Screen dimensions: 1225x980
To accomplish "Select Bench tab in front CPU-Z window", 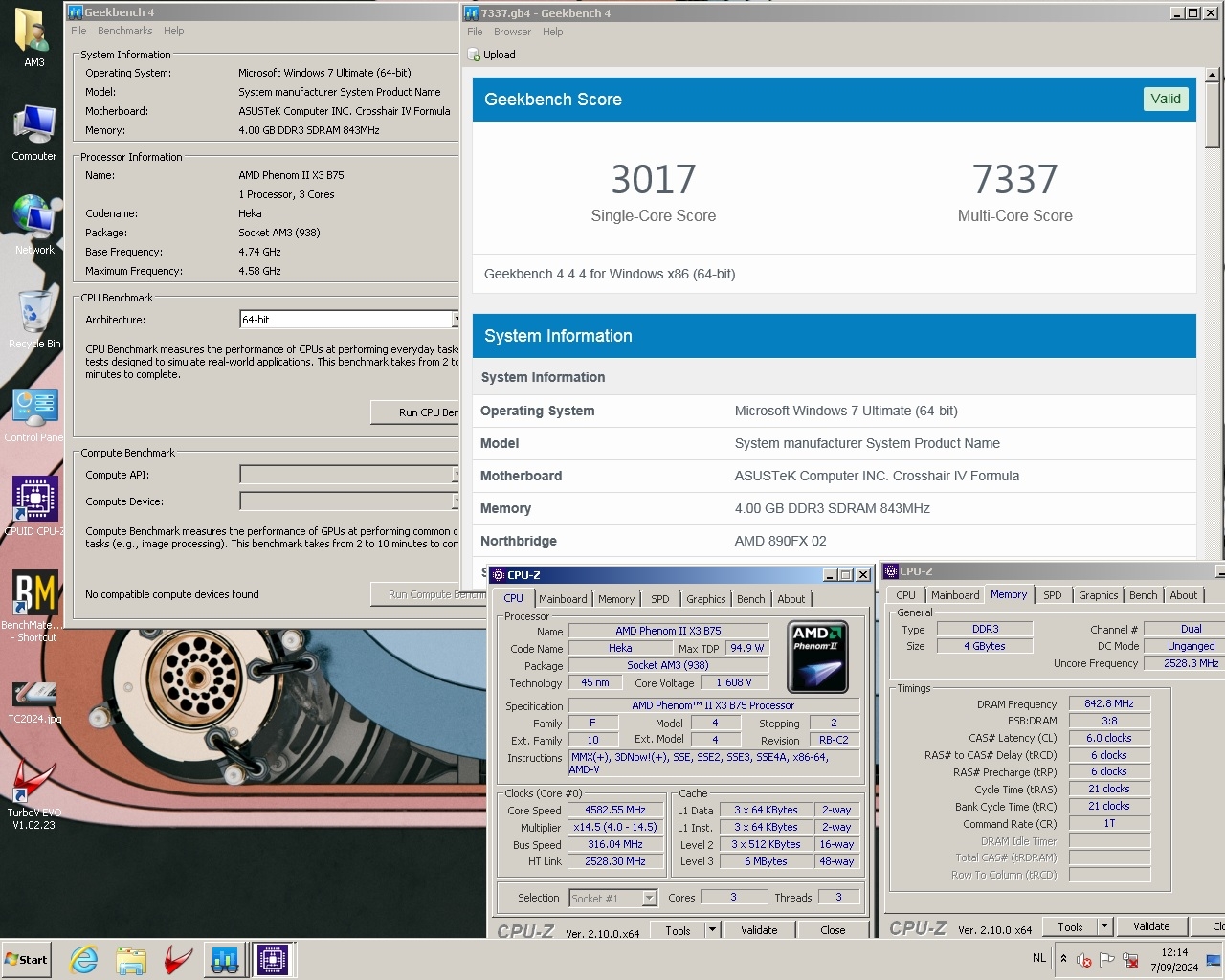I will (751, 599).
